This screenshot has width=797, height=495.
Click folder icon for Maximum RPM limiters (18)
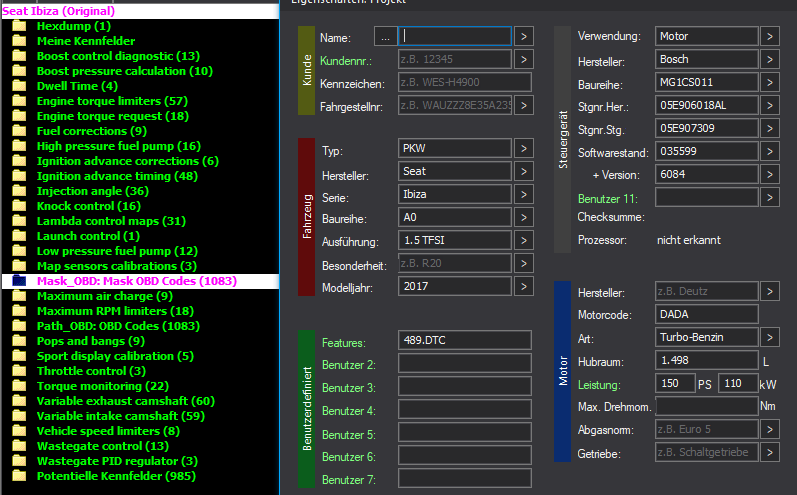19,311
